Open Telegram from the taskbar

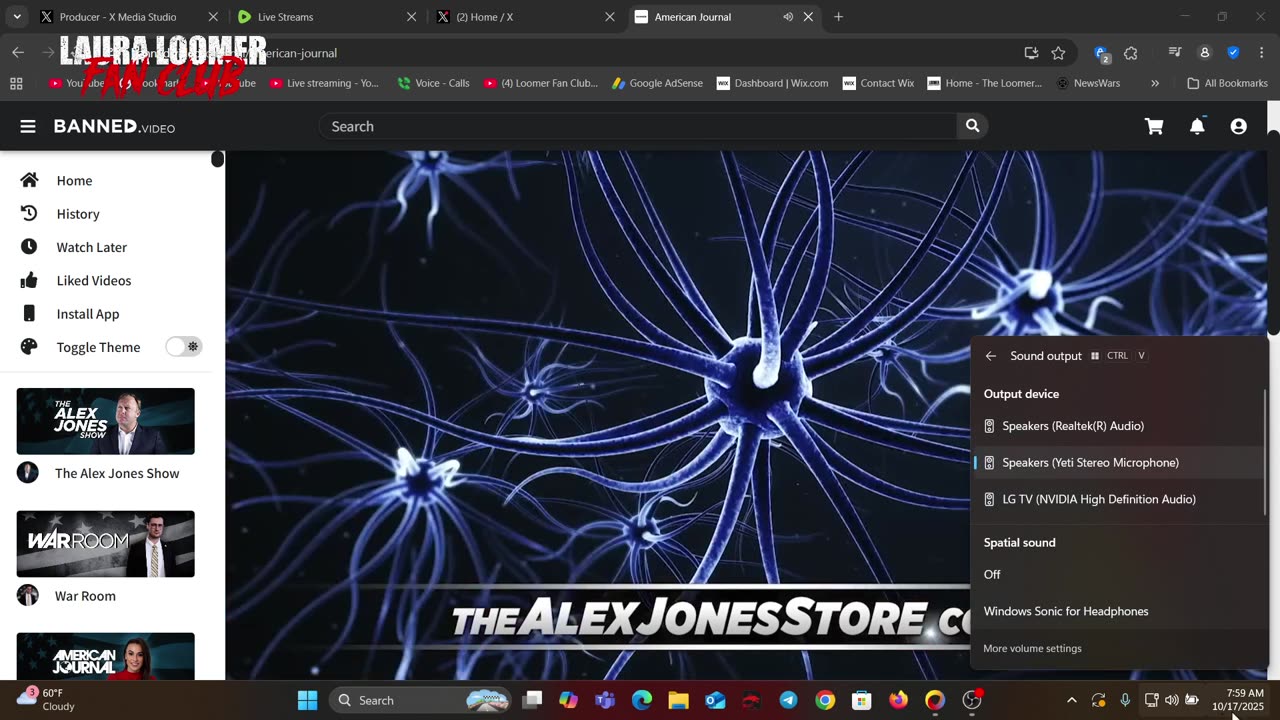[x=788, y=700]
